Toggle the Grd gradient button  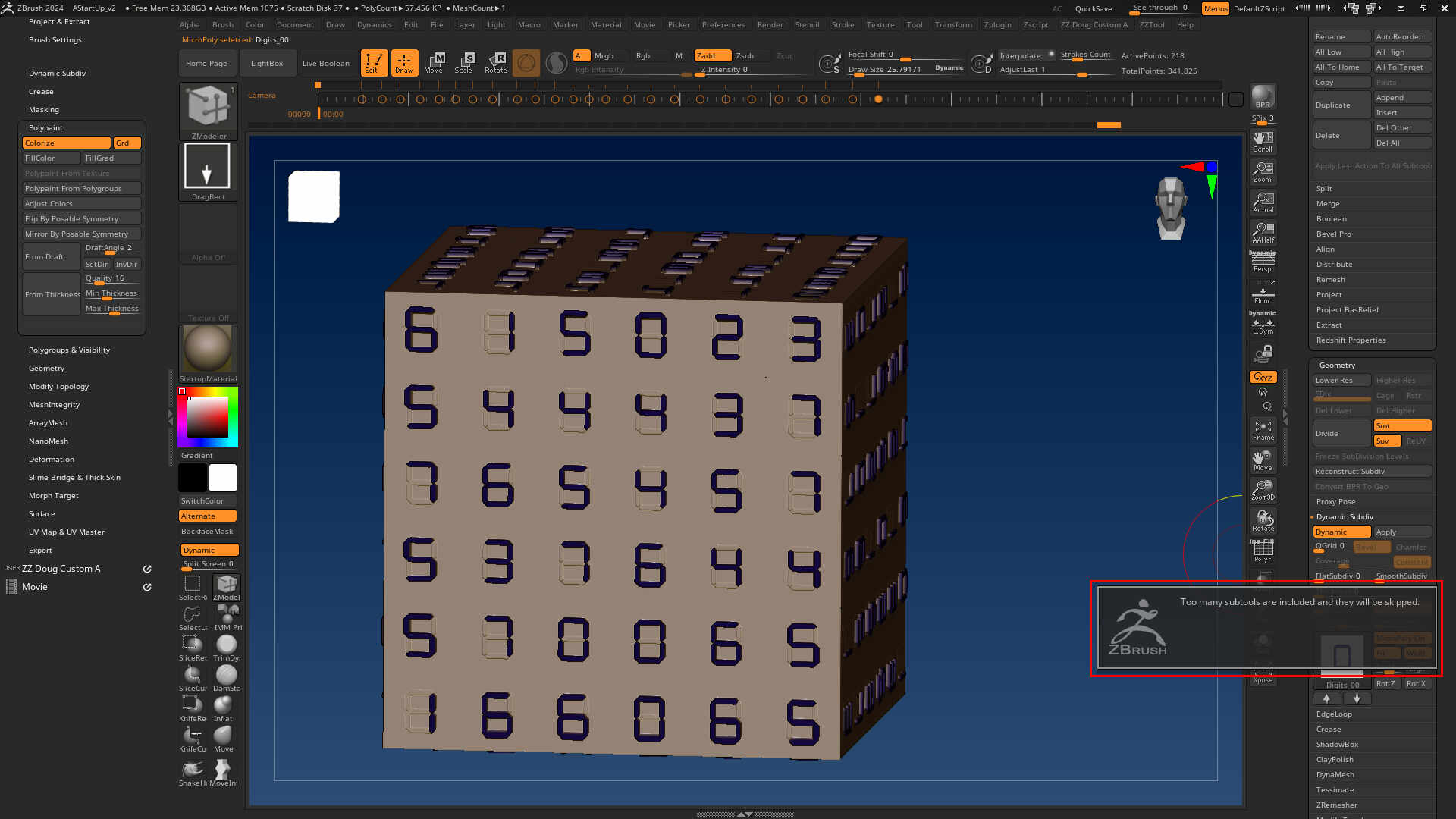coord(127,143)
